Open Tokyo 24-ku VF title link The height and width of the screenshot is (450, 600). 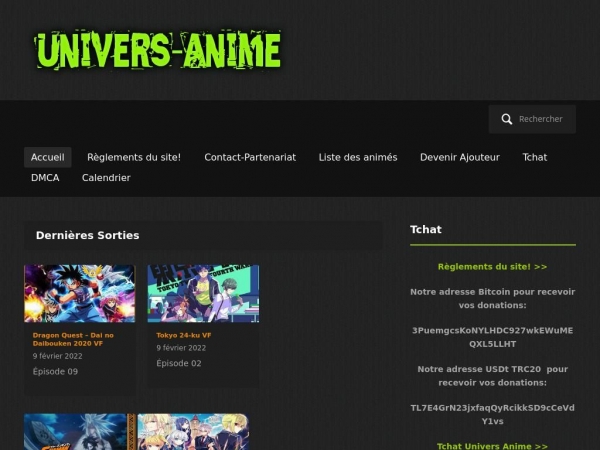coord(184,335)
